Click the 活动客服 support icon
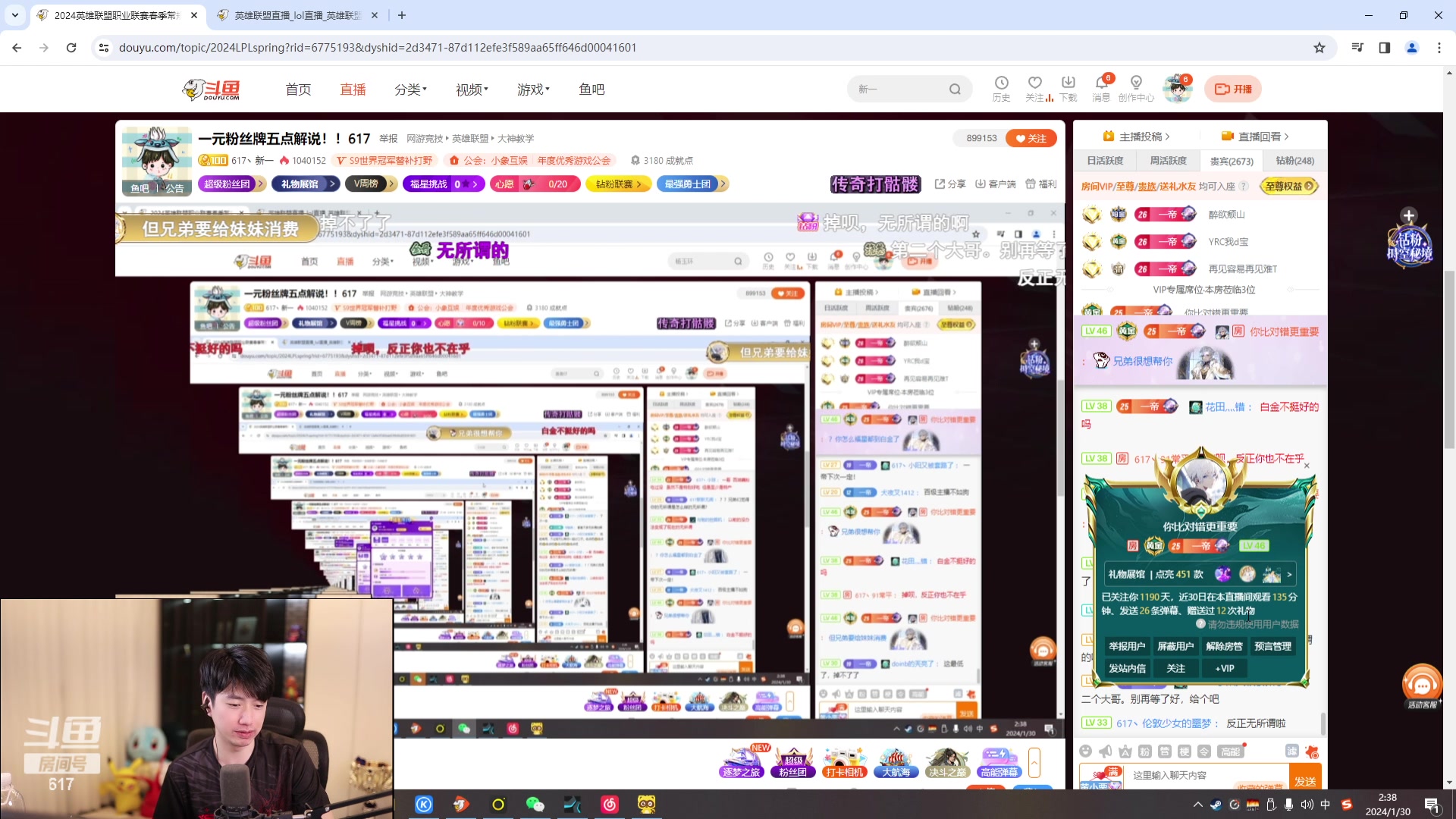Image resolution: width=1456 pixels, height=819 pixels. coord(1422,686)
